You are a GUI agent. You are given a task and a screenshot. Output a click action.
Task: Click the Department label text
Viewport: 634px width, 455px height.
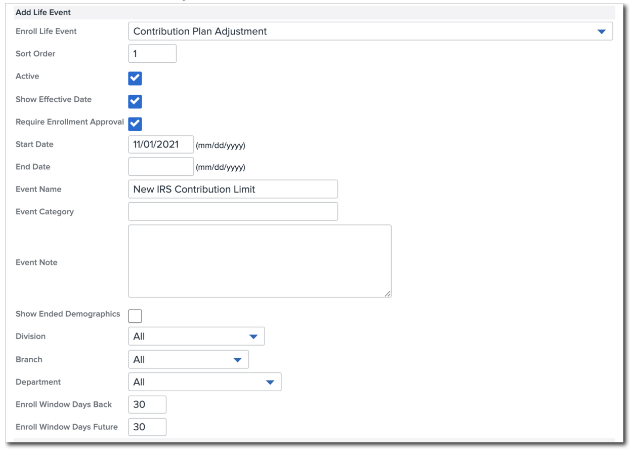[x=38, y=382]
